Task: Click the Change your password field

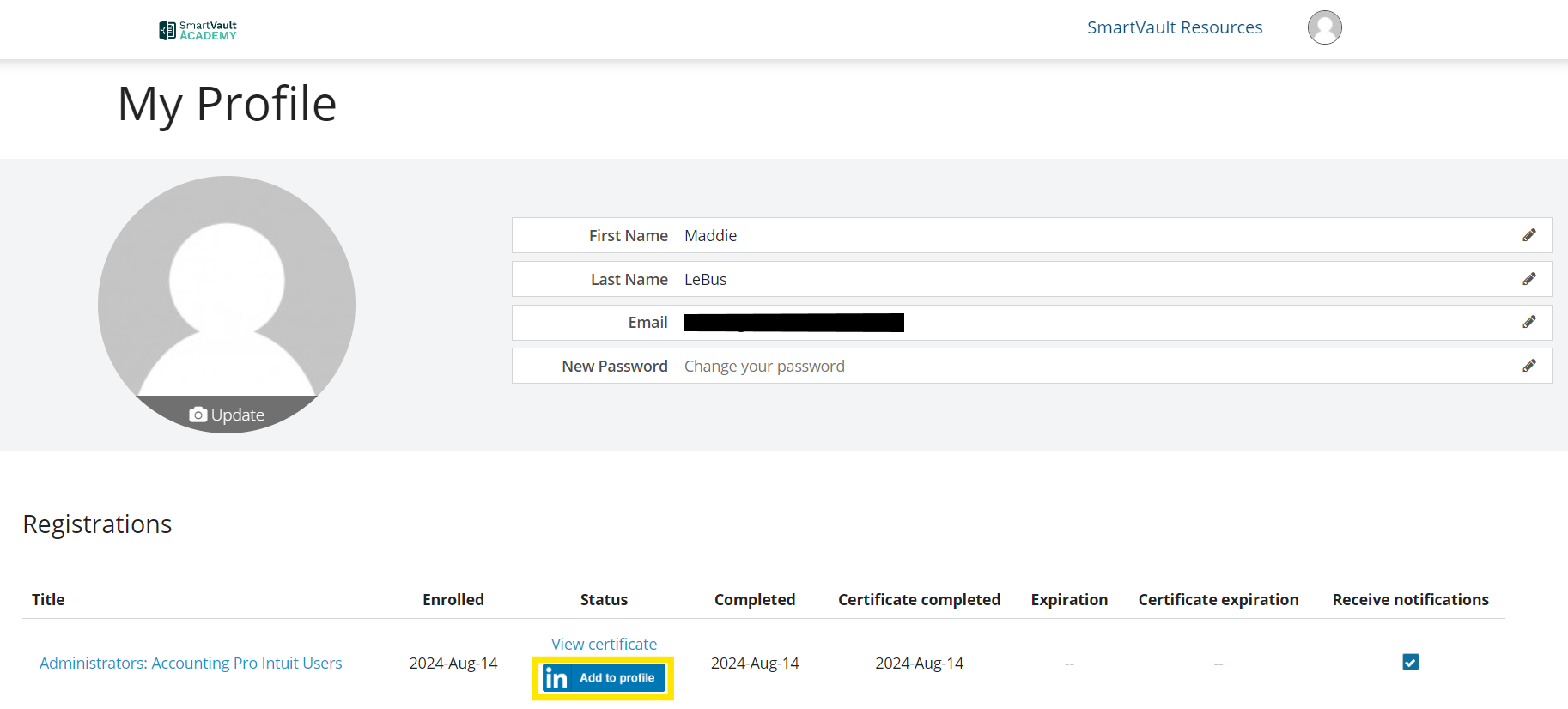Action: [x=1031, y=366]
